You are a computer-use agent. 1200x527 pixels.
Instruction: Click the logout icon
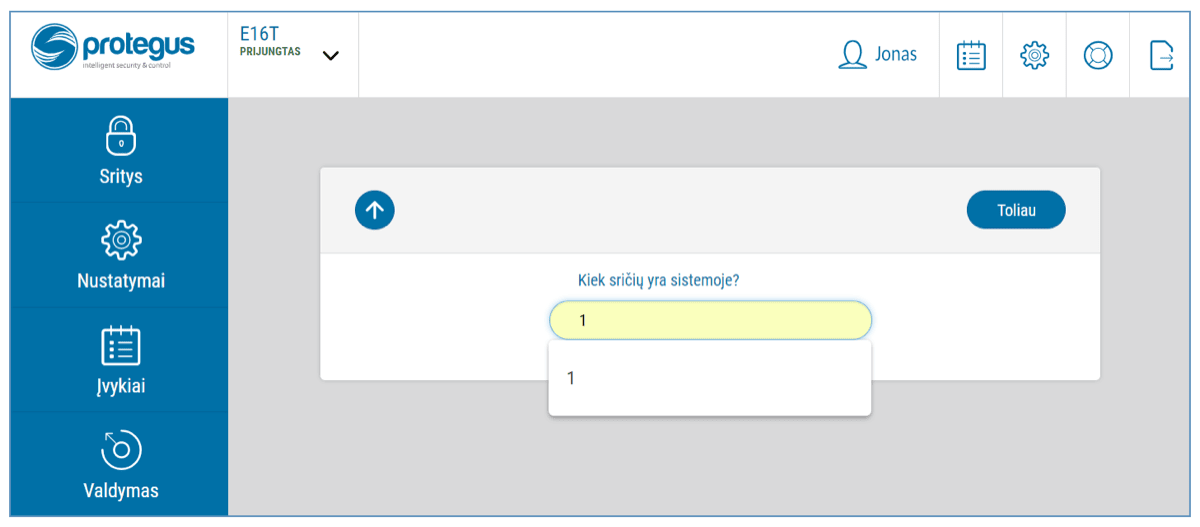pos(1162,55)
